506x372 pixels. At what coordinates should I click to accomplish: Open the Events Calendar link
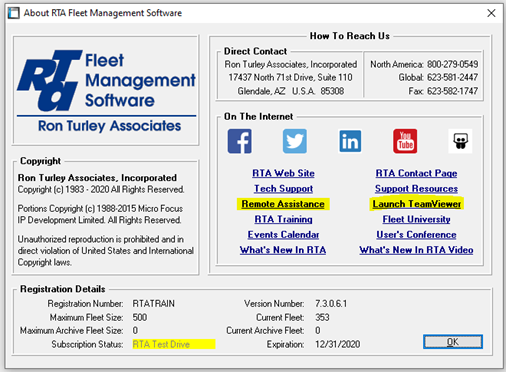283,235
